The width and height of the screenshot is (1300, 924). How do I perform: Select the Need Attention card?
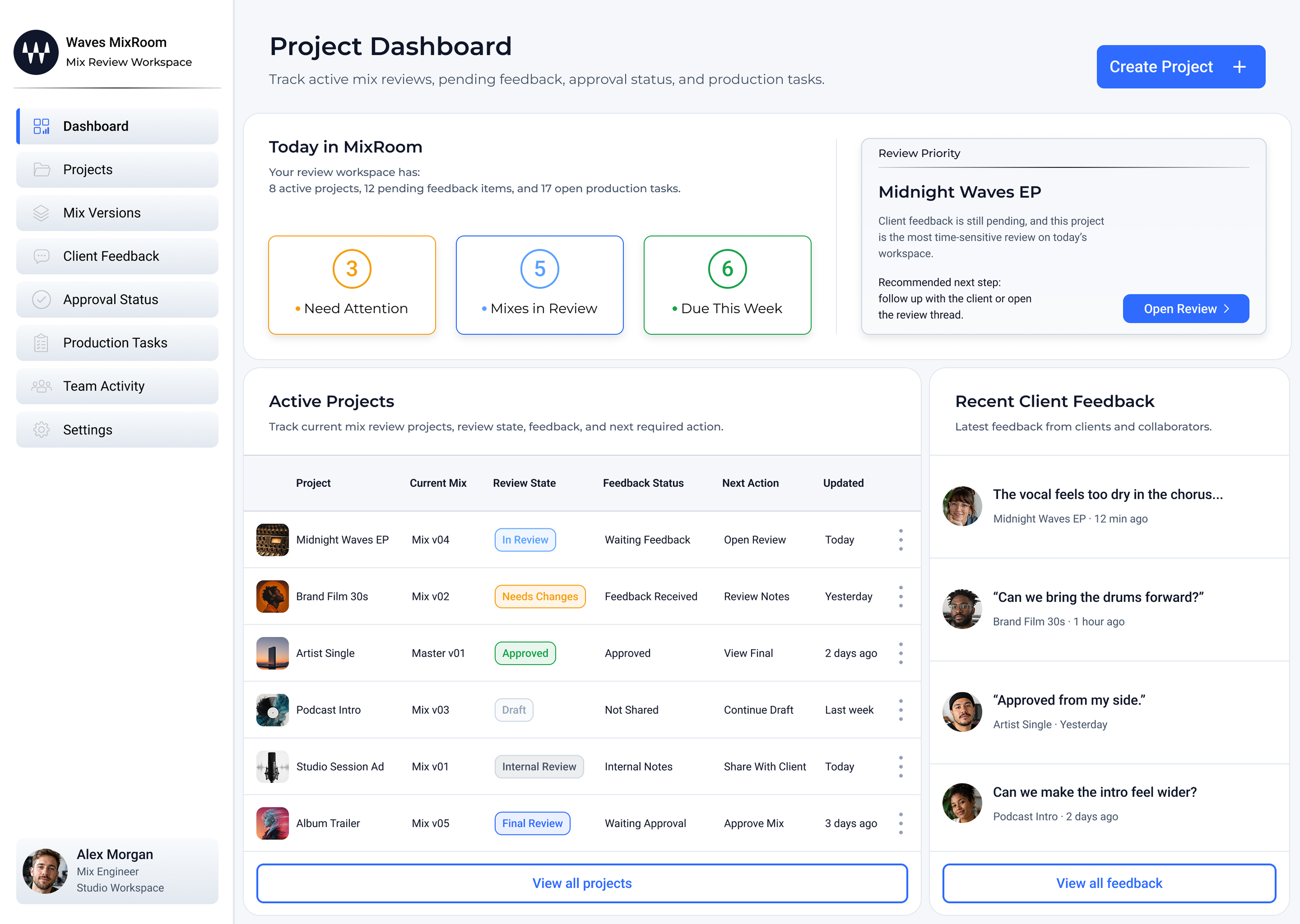352,285
